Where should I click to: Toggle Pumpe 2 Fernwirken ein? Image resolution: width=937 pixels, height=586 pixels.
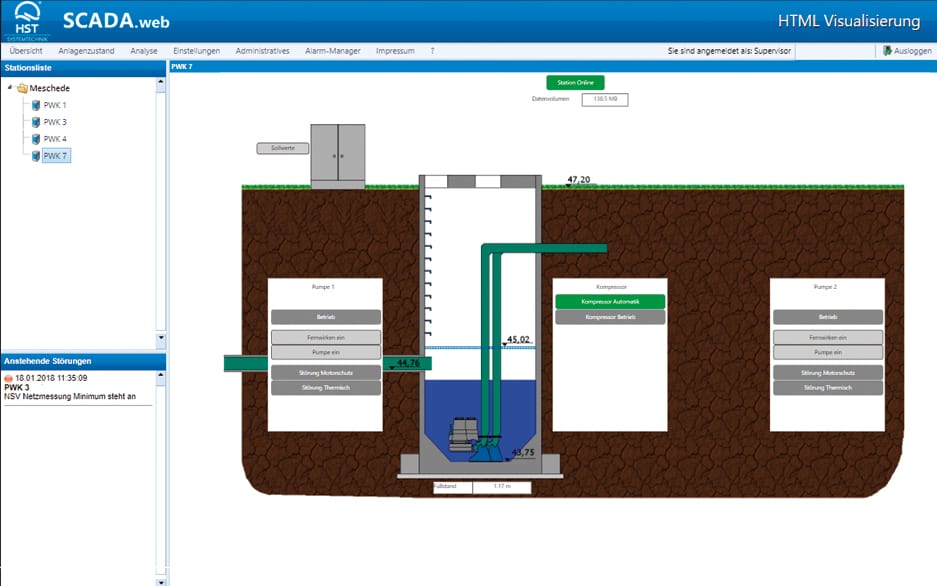tap(828, 338)
